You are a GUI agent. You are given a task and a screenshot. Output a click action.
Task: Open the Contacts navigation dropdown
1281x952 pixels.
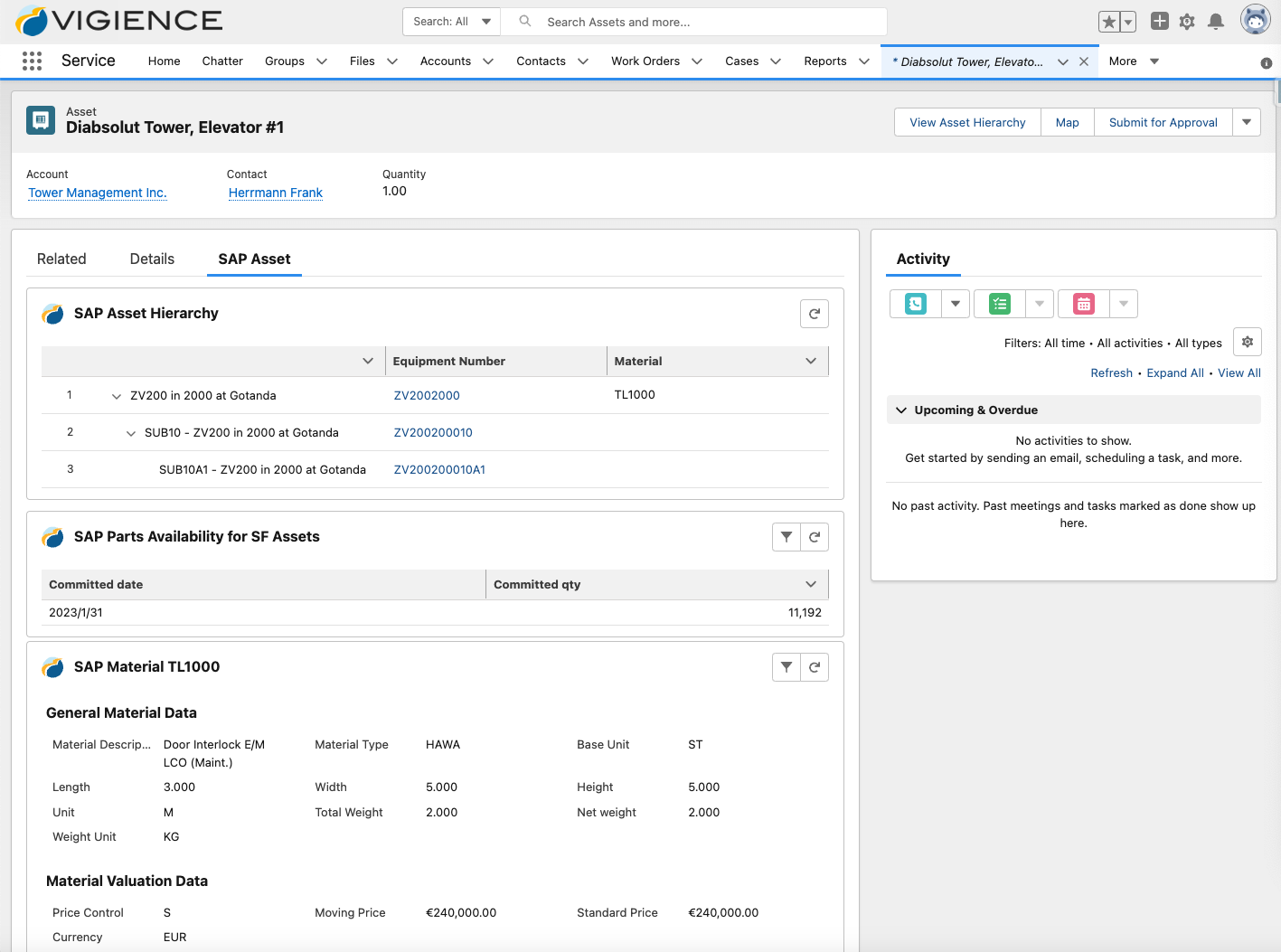(583, 61)
